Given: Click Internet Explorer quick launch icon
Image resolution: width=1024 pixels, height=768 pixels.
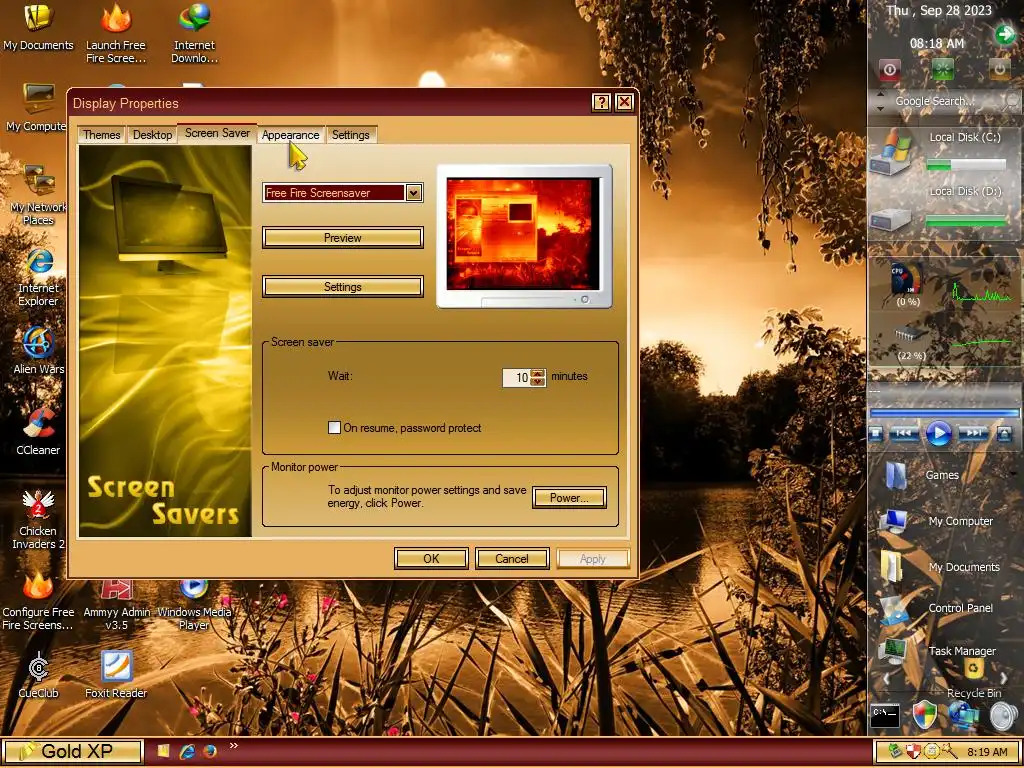Looking at the screenshot, I should pyautogui.click(x=187, y=752).
